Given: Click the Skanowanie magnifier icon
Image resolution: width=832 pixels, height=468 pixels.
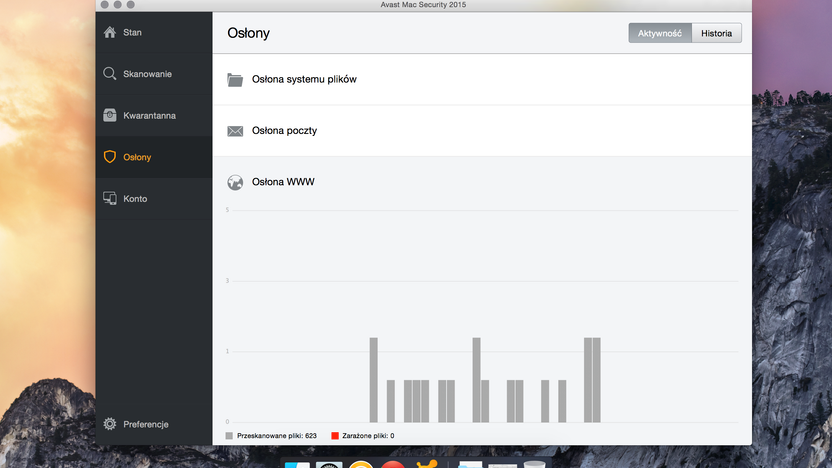Looking at the screenshot, I should [110, 74].
